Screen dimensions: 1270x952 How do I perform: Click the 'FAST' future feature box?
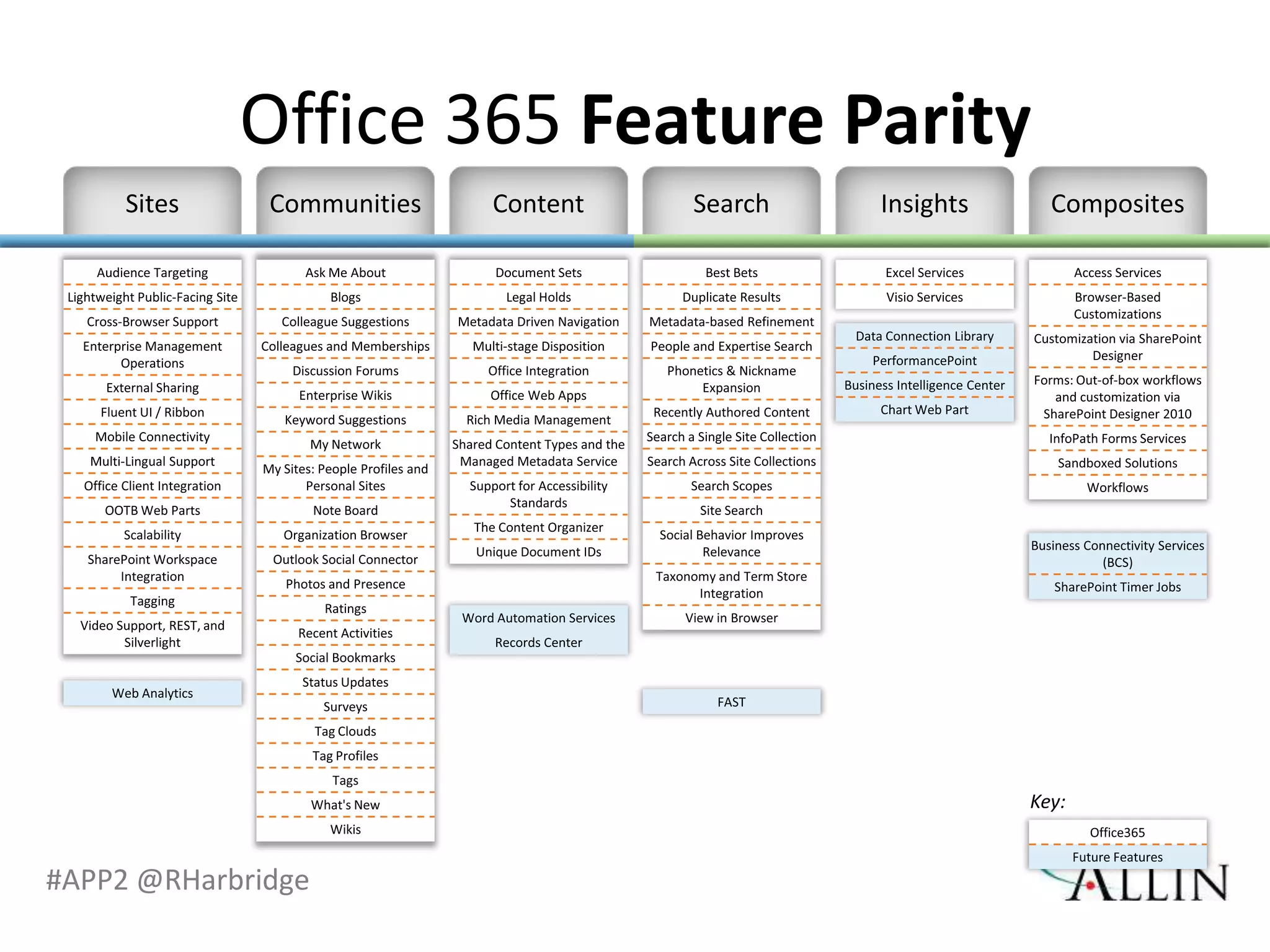tap(732, 702)
